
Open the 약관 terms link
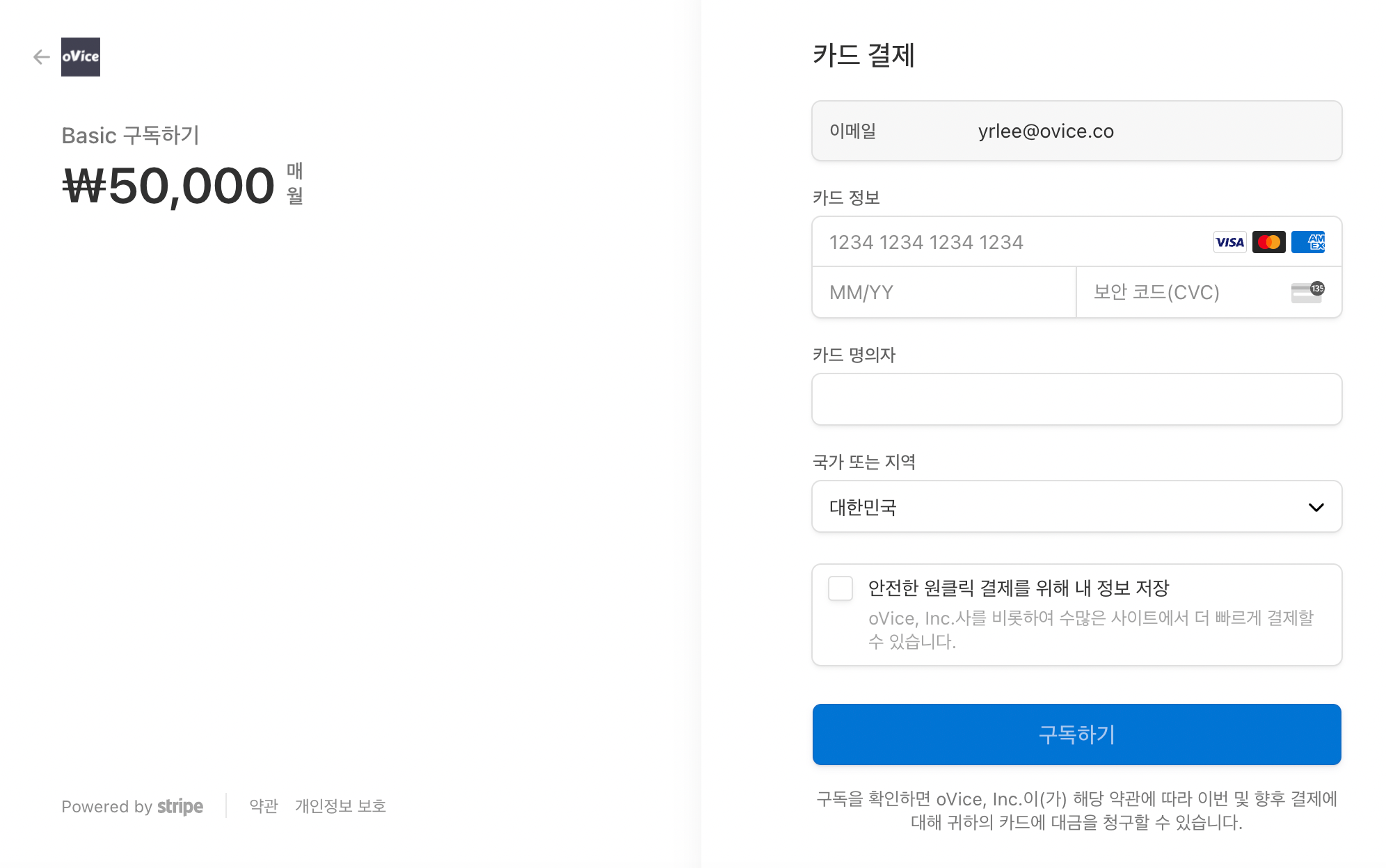(264, 806)
